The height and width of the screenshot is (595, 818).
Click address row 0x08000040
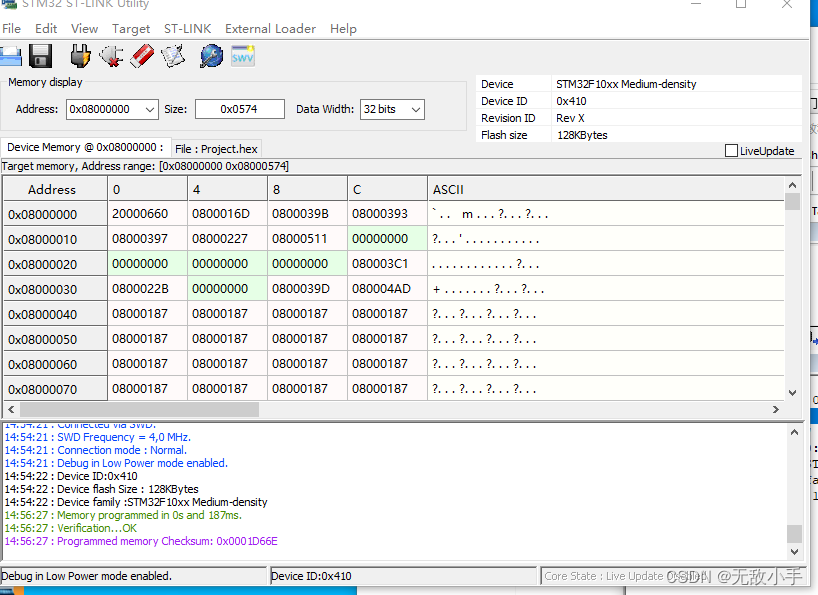coord(55,314)
